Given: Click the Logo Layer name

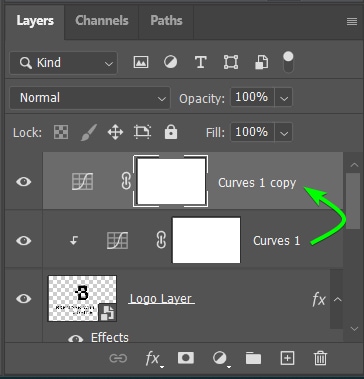Looking at the screenshot, I should tap(161, 299).
